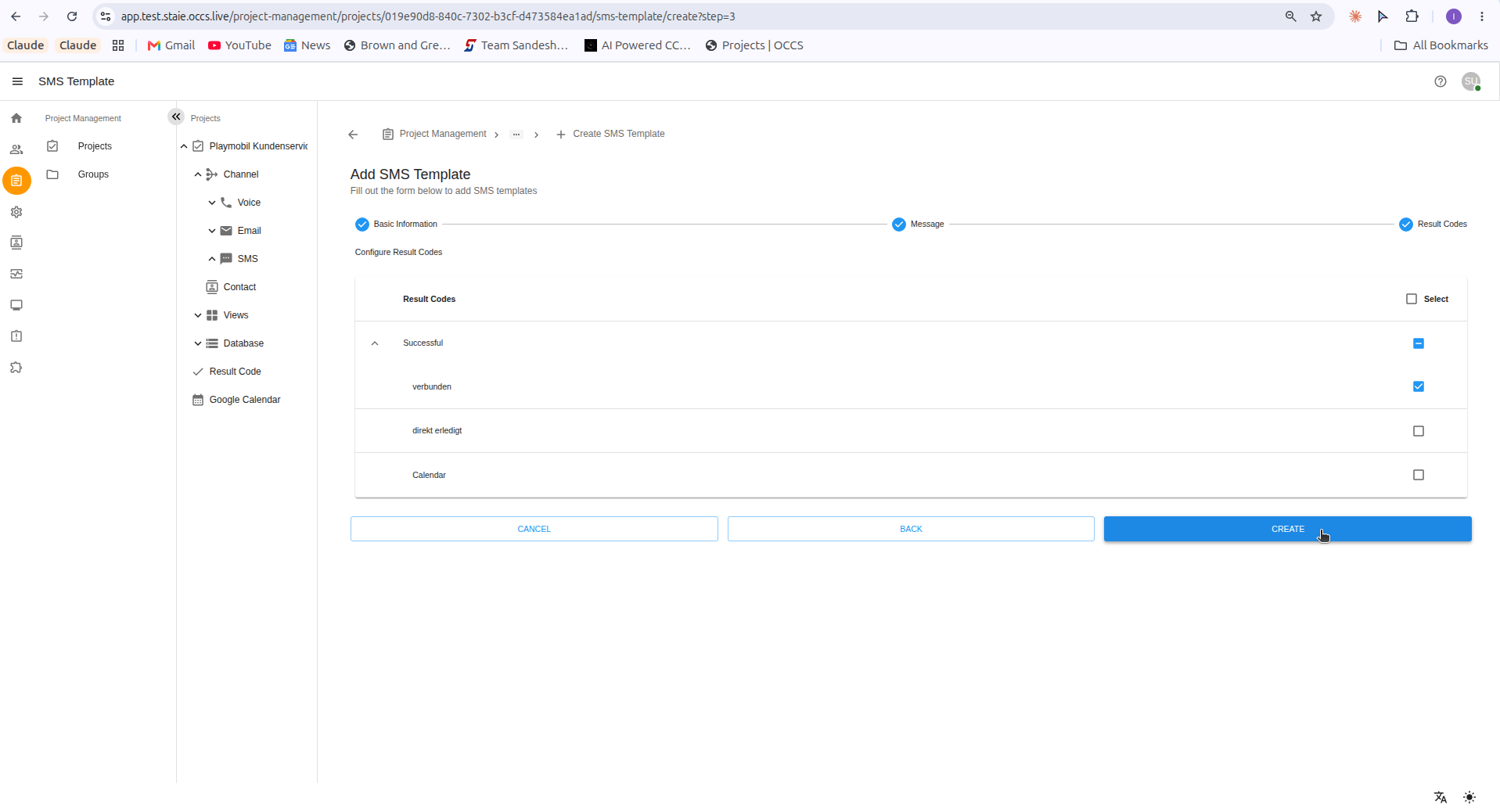Expand the Voice channel node
Image resolution: width=1500 pixels, height=812 pixels.
click(212, 203)
